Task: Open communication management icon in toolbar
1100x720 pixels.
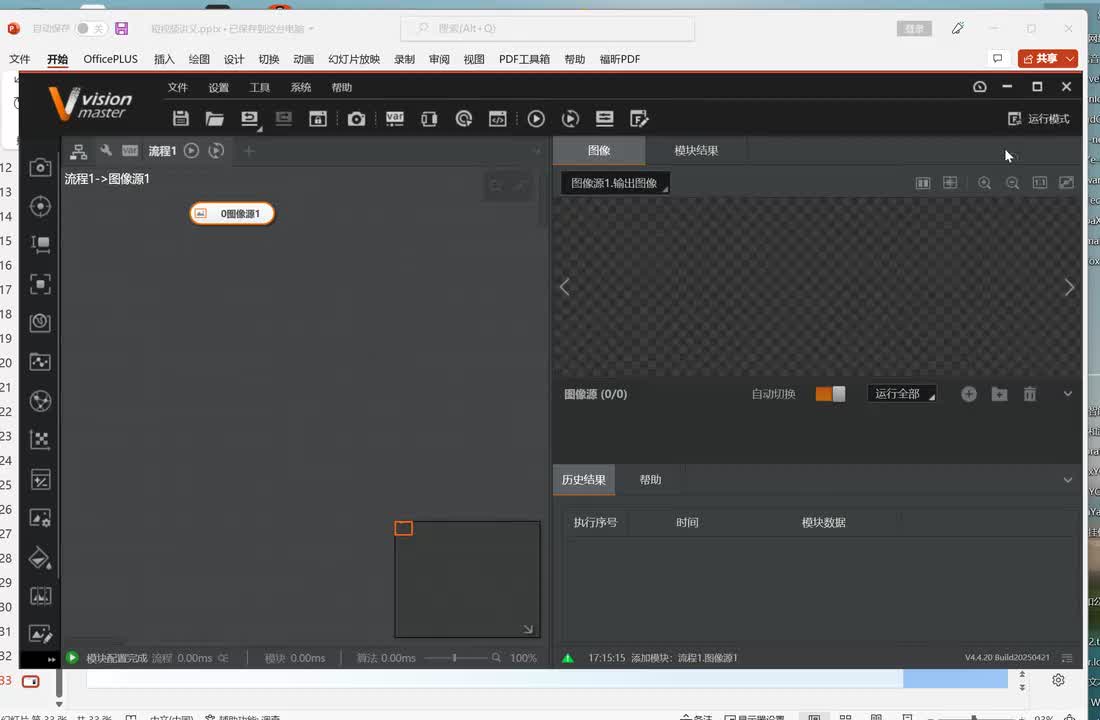Action: pyautogui.click(x=429, y=119)
